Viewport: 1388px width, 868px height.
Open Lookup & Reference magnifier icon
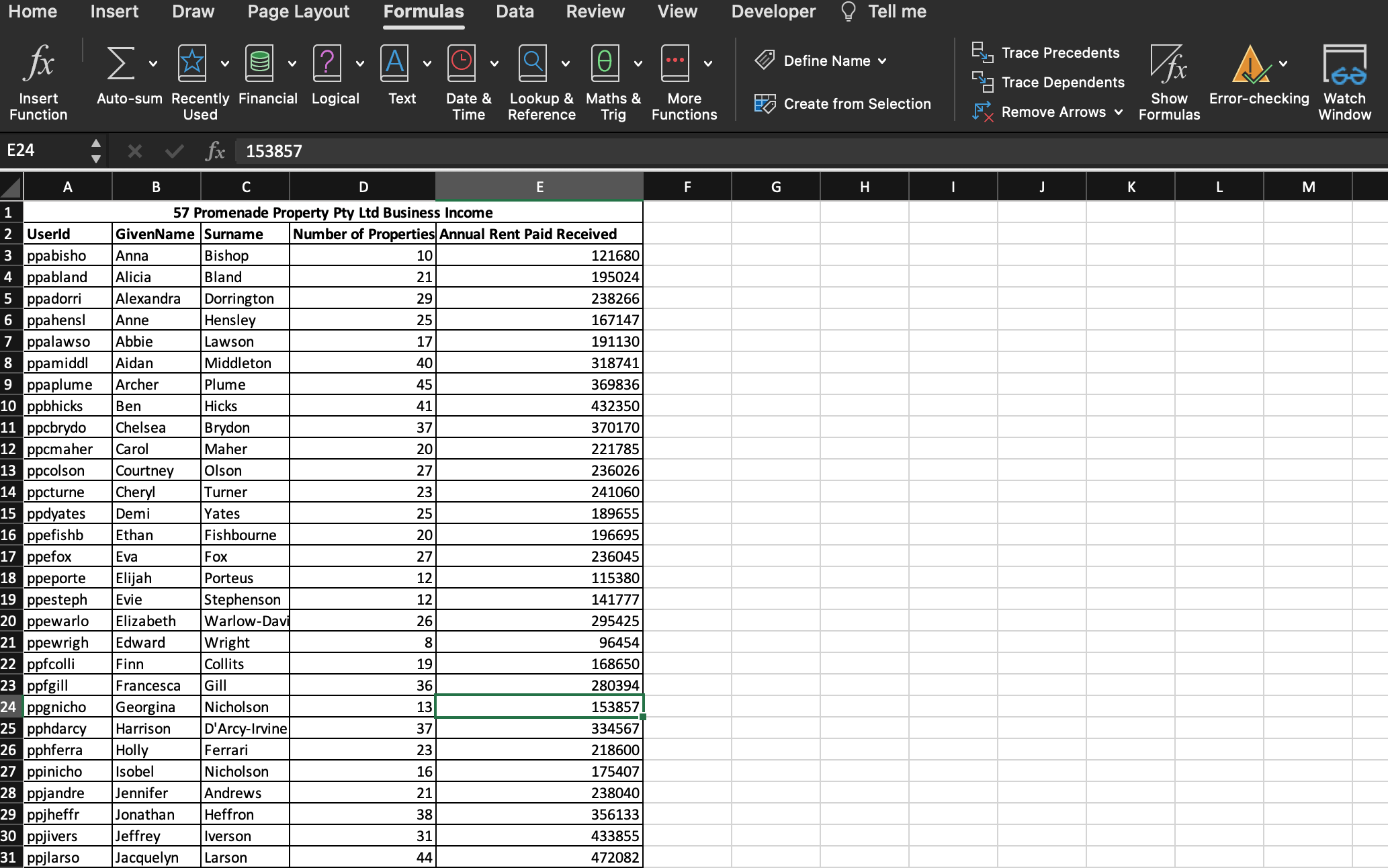533,63
